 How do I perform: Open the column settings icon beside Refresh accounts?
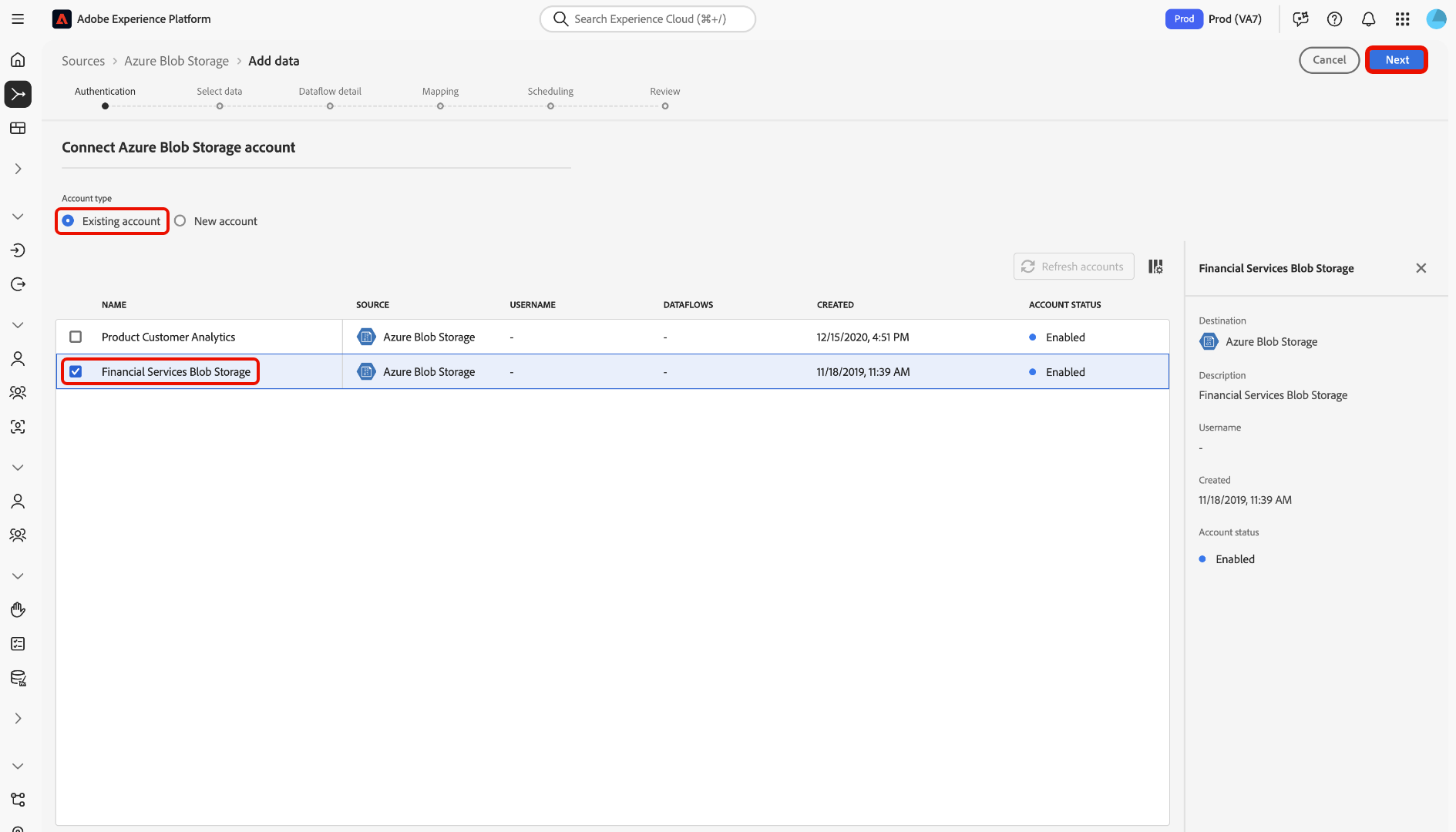(x=1155, y=267)
